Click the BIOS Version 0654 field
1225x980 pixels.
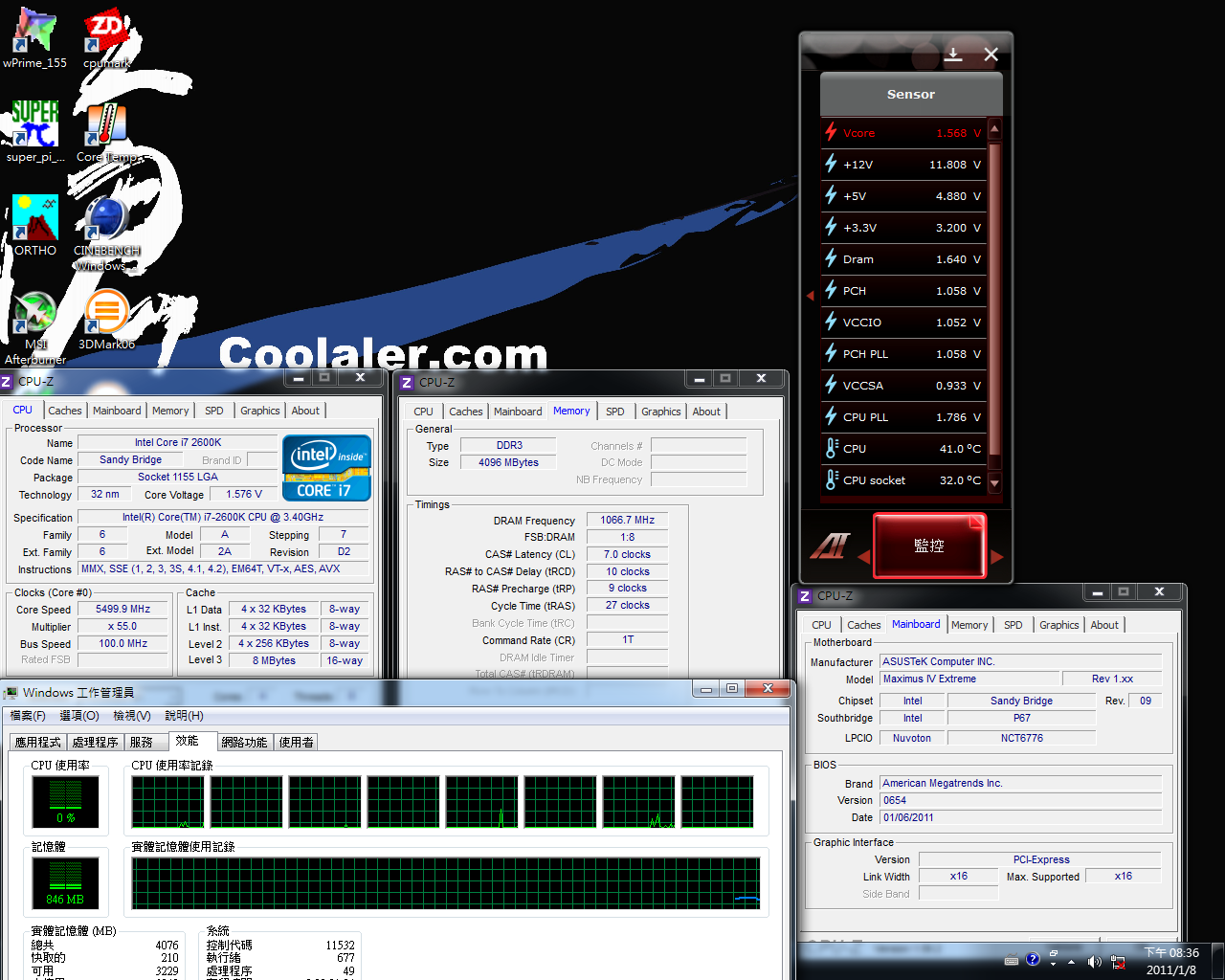point(1021,800)
